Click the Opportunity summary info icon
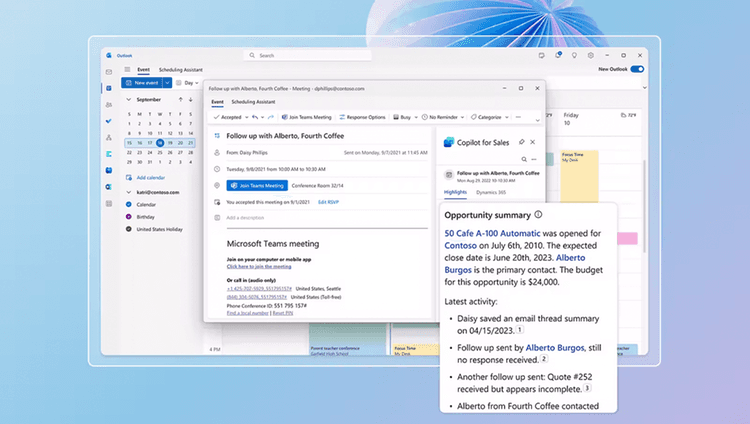This screenshot has width=750, height=424. point(538,214)
